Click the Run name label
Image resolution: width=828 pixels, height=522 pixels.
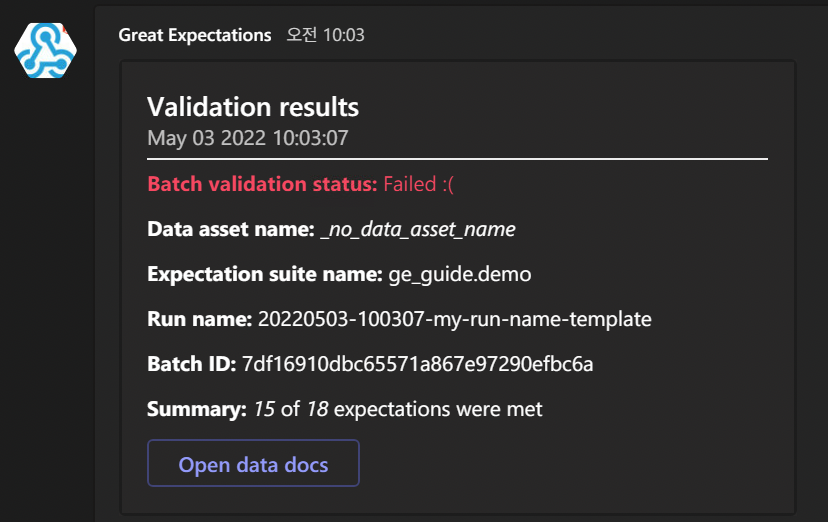pyautogui.click(x=200, y=319)
